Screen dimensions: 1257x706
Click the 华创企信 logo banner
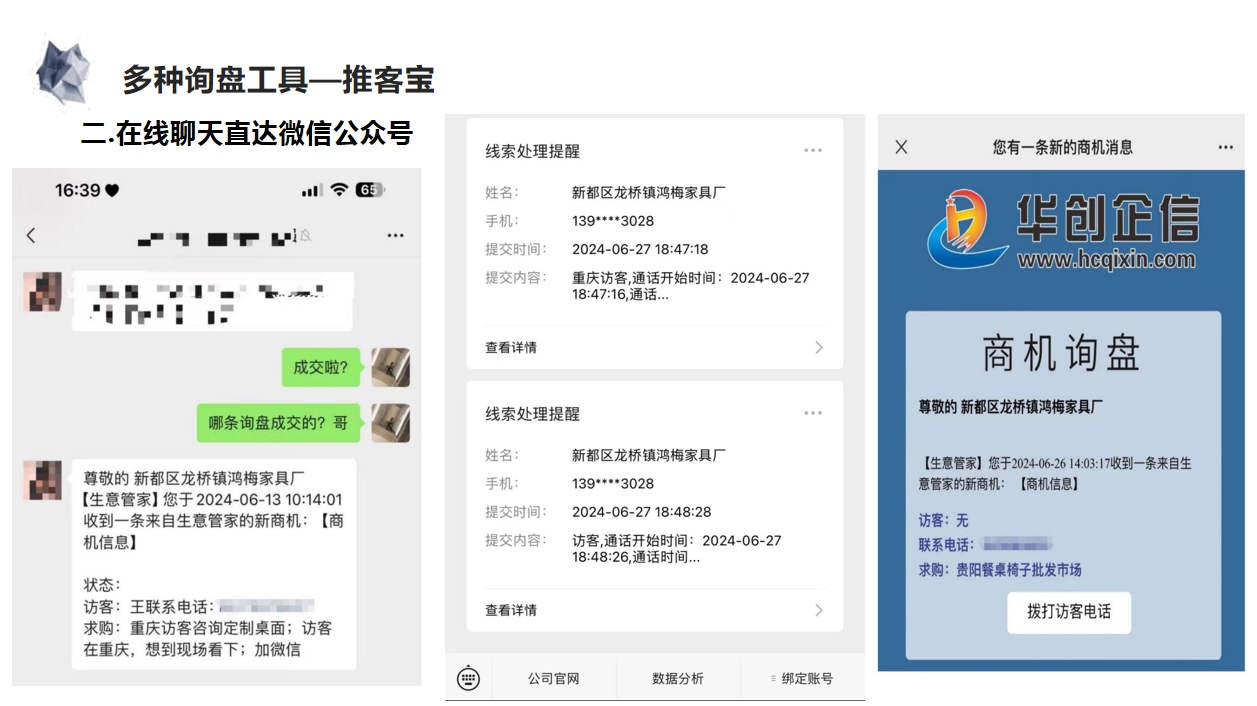click(1062, 232)
